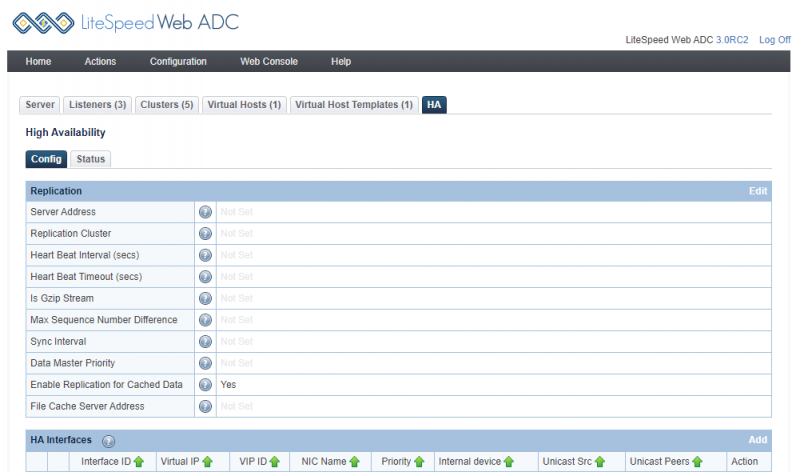Open the Web Console menu
Viewport: 800px width, 472px height.
[x=268, y=62]
